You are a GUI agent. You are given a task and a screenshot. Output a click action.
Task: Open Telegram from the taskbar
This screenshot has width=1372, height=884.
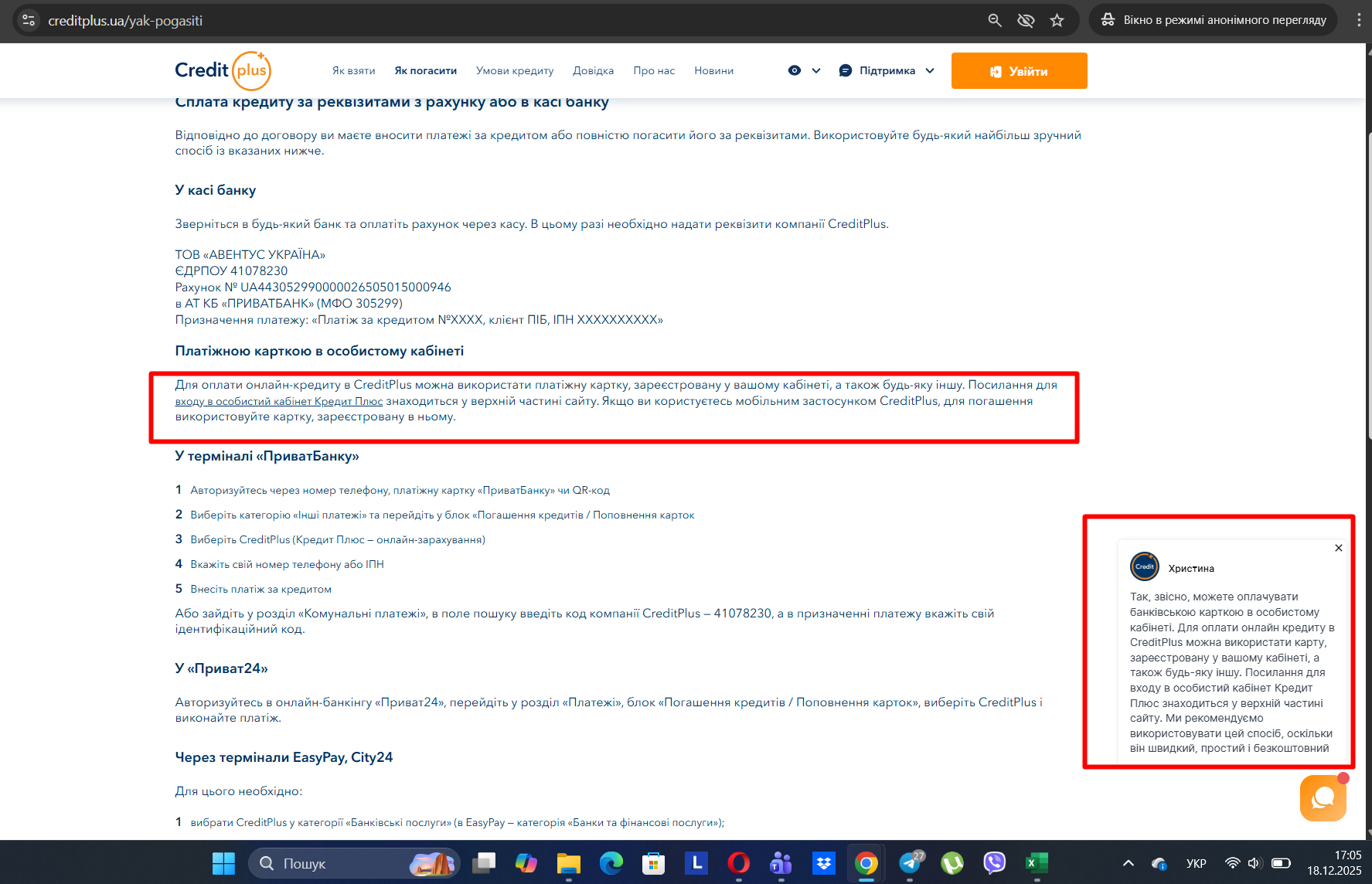pyautogui.click(x=910, y=863)
